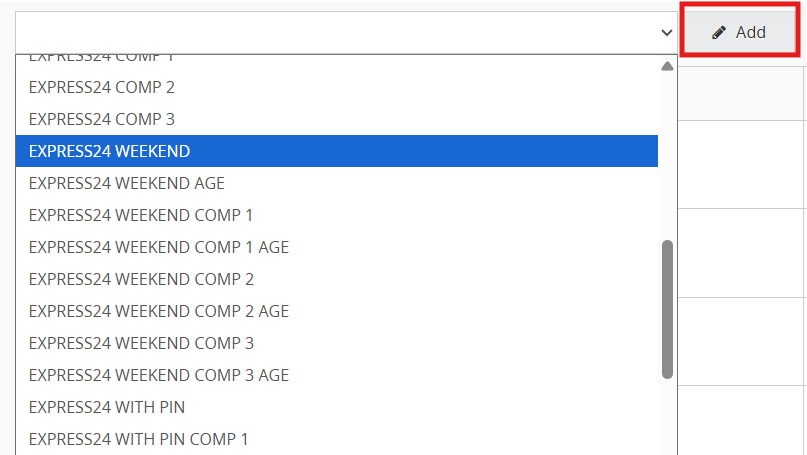
Task: Choose EXPRESS24 WEEKEND COMP 2
Action: (x=141, y=279)
